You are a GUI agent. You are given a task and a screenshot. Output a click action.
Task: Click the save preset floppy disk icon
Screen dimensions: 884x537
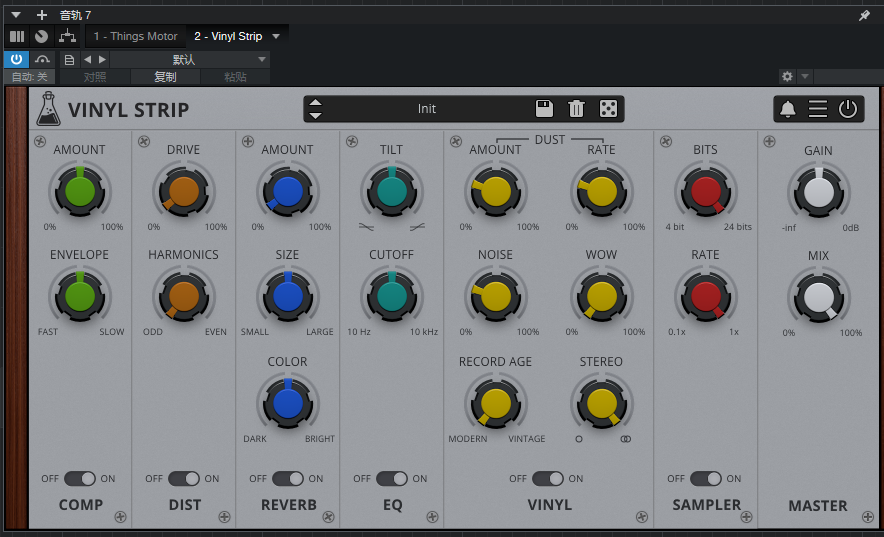(x=544, y=108)
